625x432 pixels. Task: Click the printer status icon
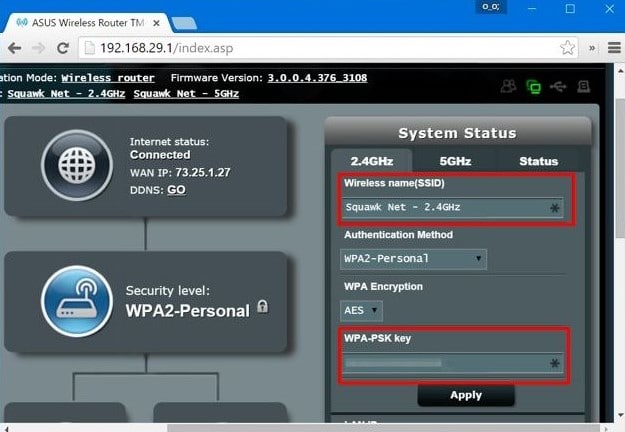point(584,86)
